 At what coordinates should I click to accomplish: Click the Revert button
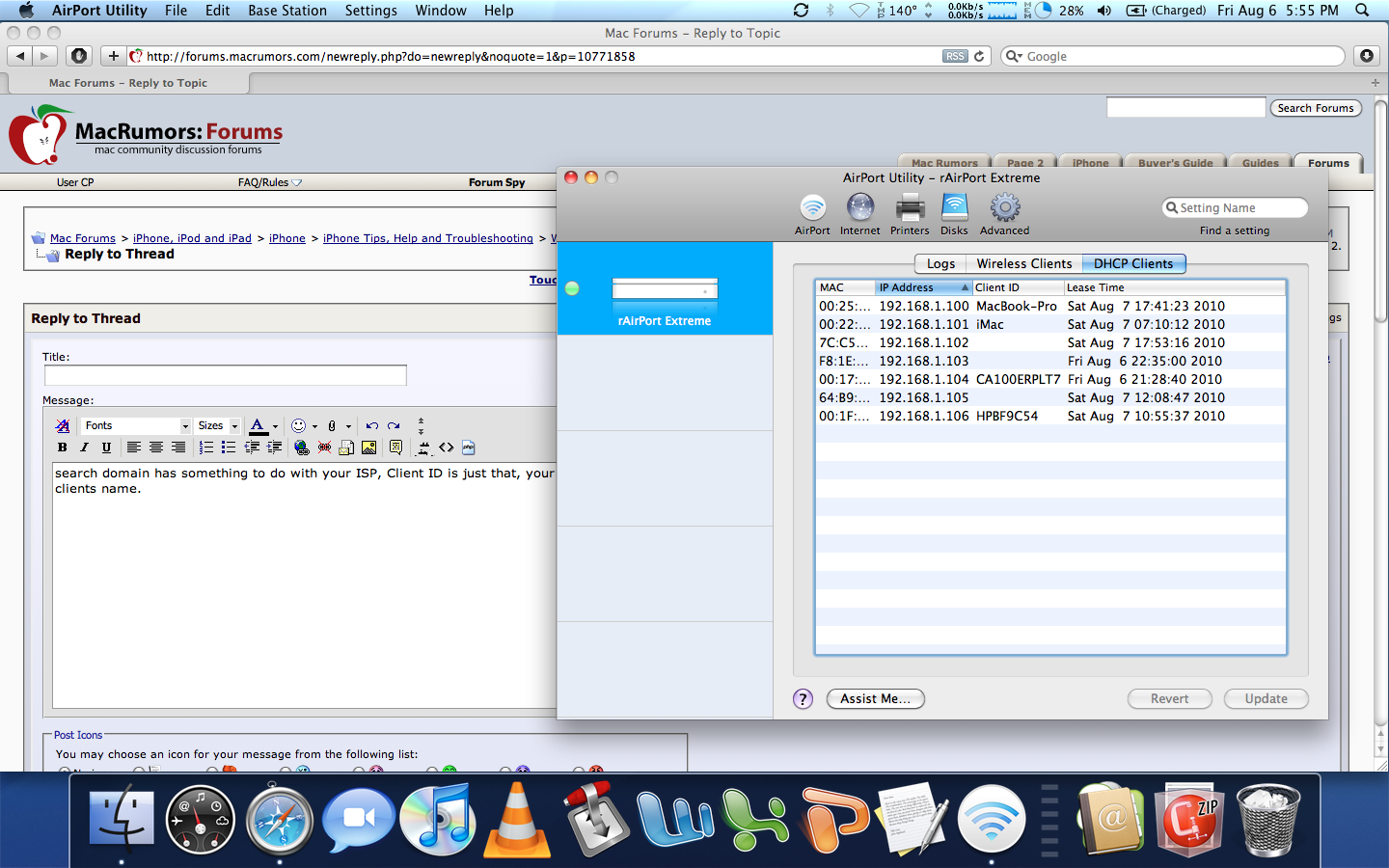point(1169,699)
